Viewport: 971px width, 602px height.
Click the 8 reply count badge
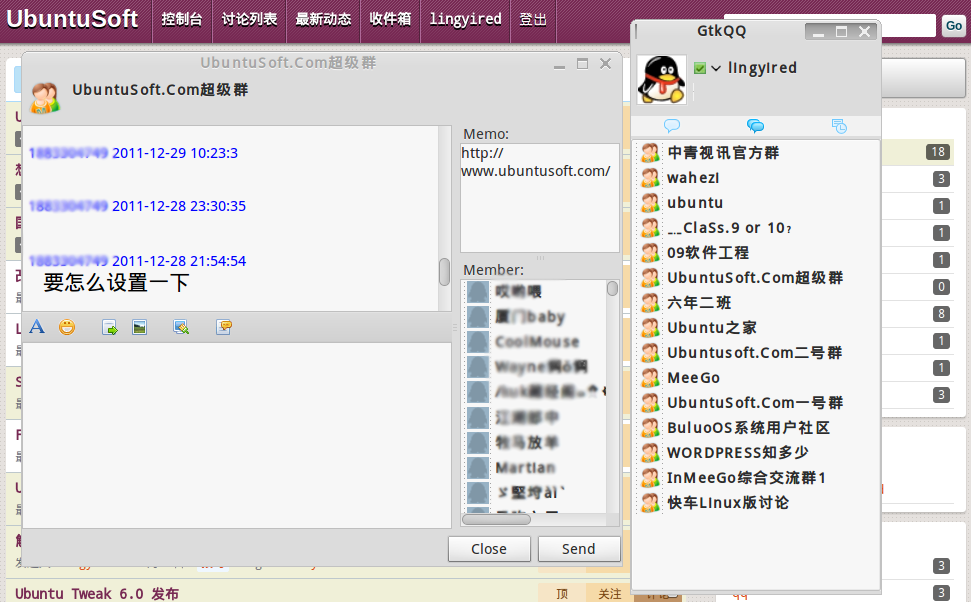pyautogui.click(x=941, y=314)
